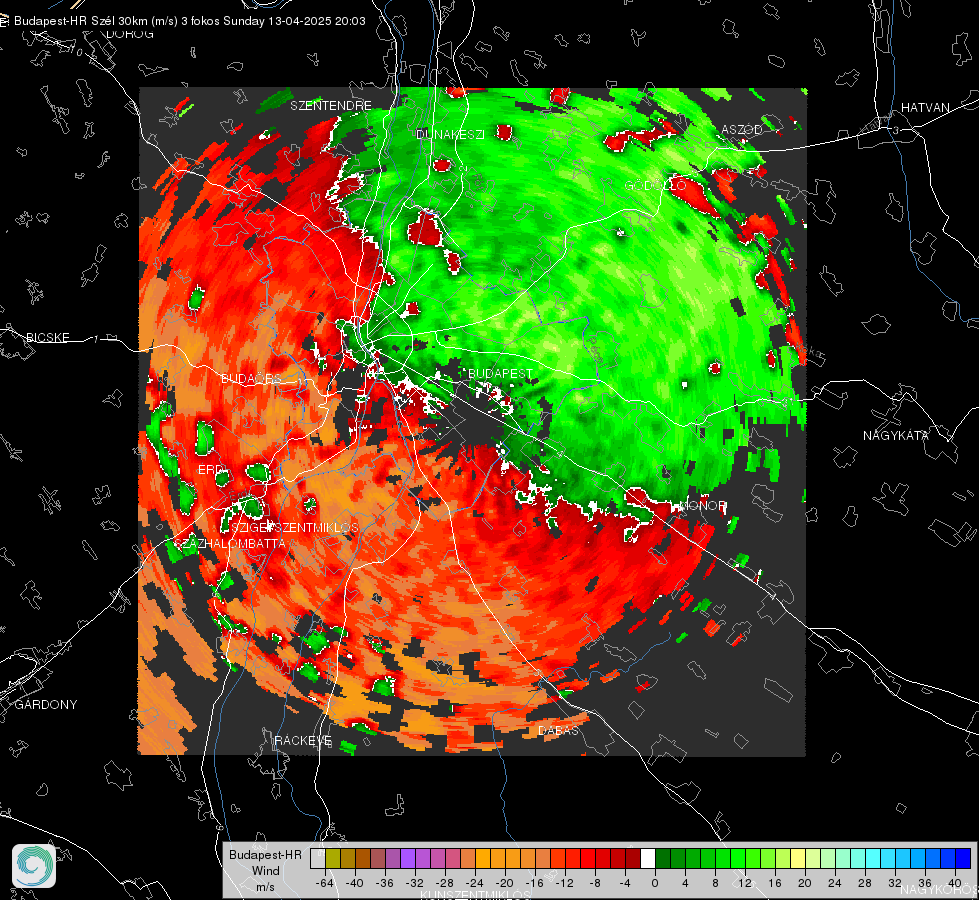Click the -28 legend value
Screen dimensions: 979x900
[x=445, y=883]
